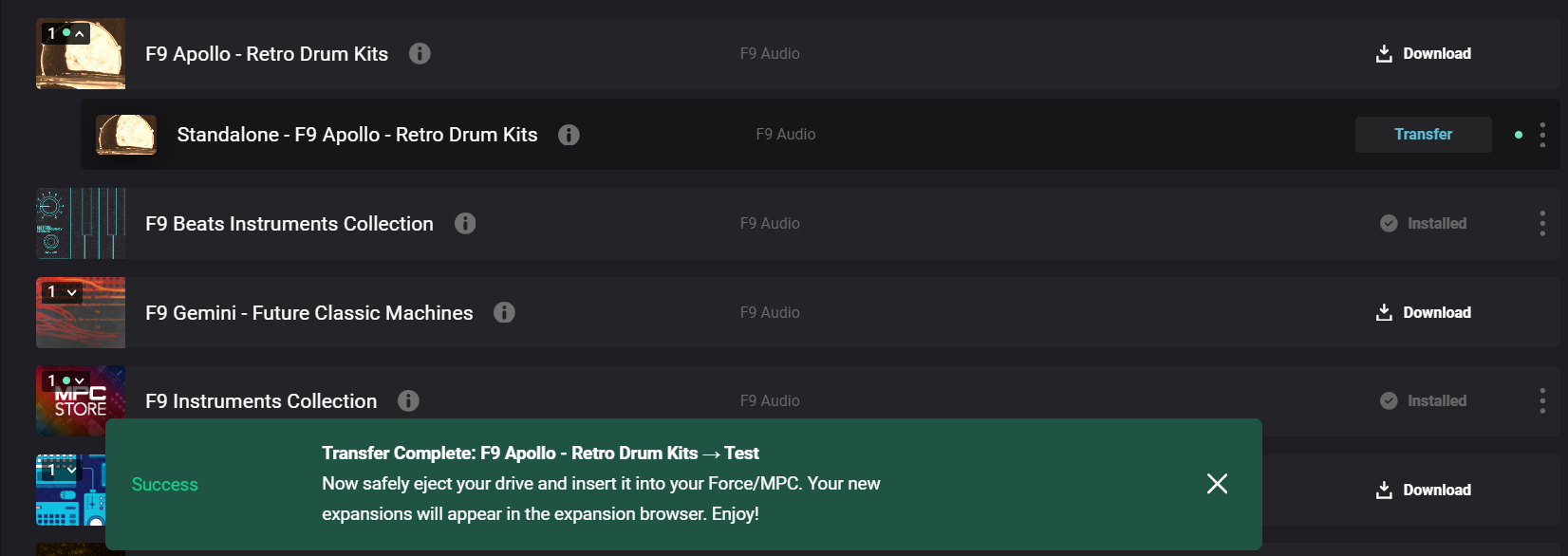Download F9 Gemini - Future Classic Machines
Image resolution: width=1568 pixels, height=556 pixels.
1424,312
